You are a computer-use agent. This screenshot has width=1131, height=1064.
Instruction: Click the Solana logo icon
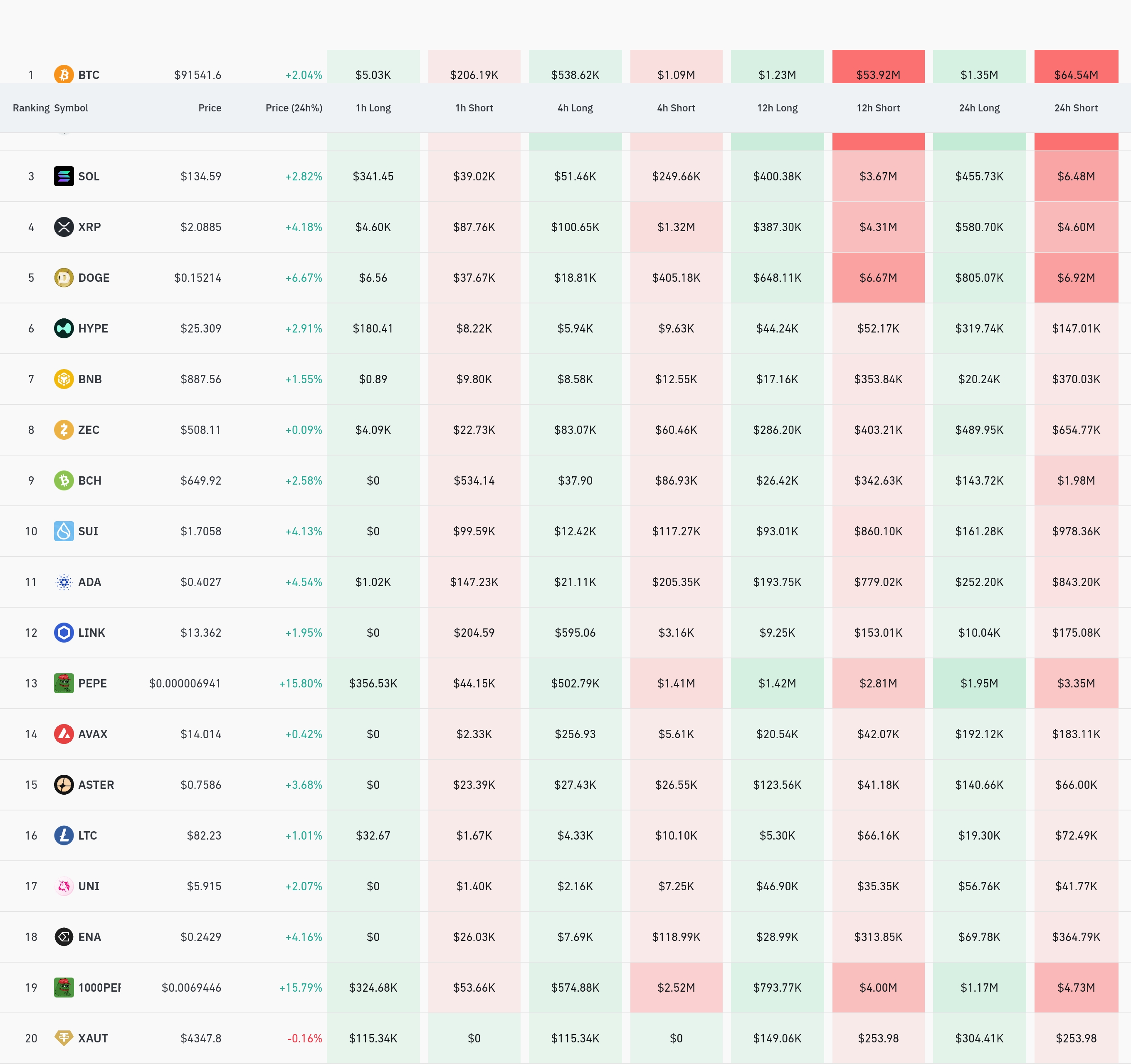(64, 176)
